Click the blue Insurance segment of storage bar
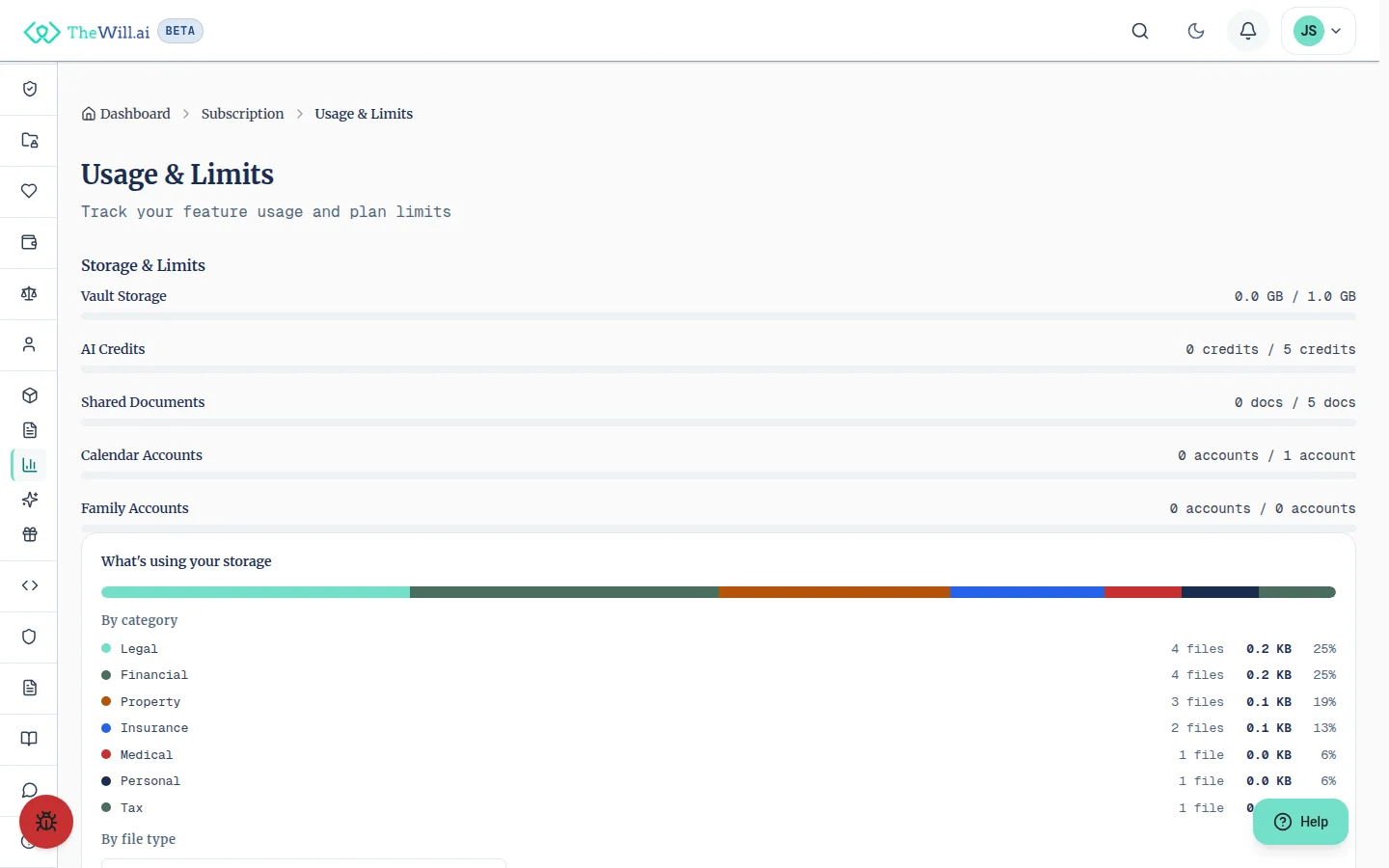 pyautogui.click(x=1027, y=592)
